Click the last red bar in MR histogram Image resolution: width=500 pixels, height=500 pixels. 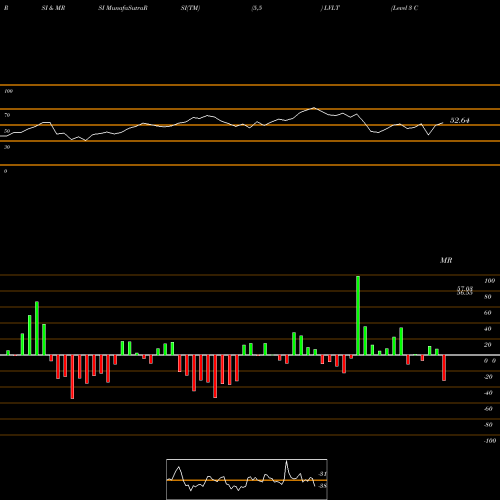(x=444, y=368)
